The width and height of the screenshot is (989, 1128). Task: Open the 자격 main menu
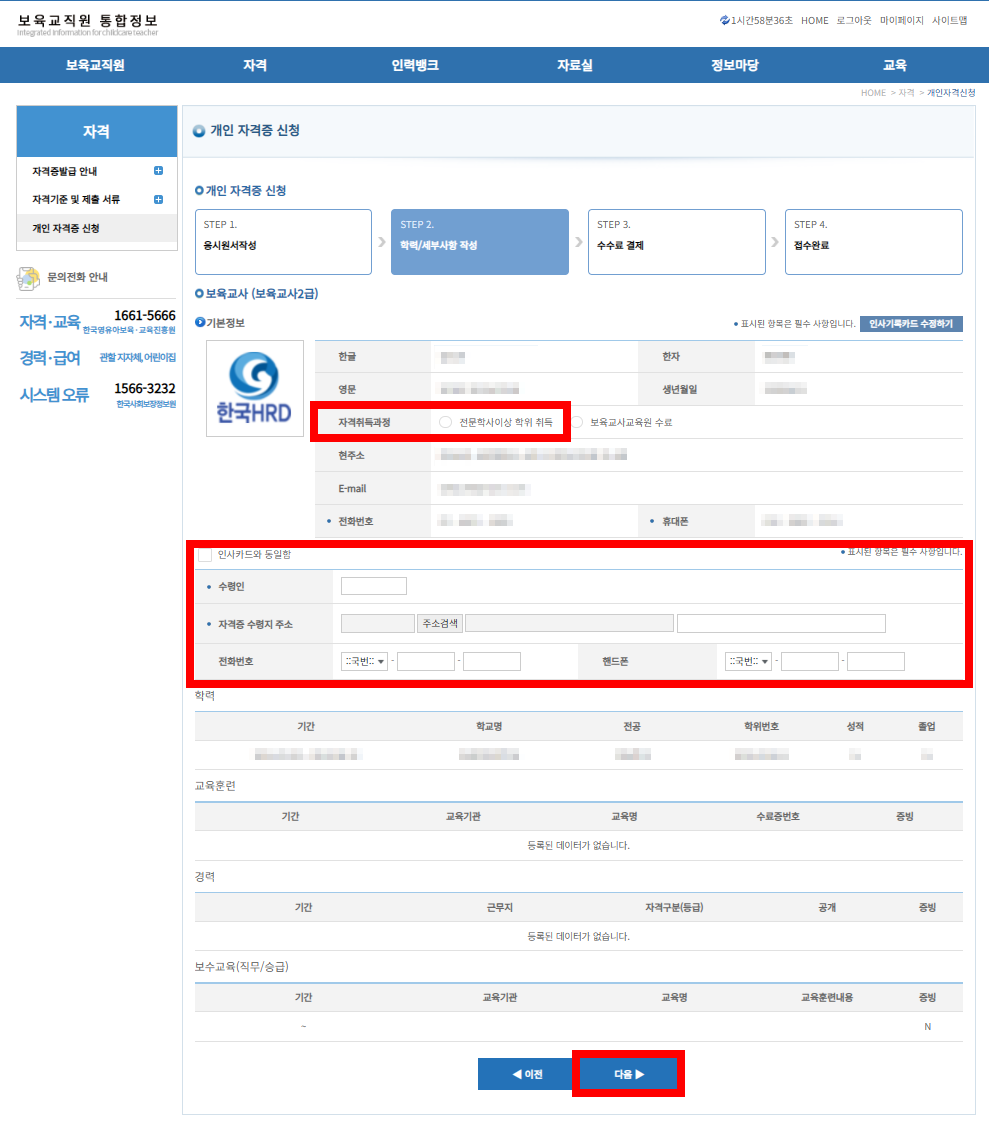coord(255,65)
